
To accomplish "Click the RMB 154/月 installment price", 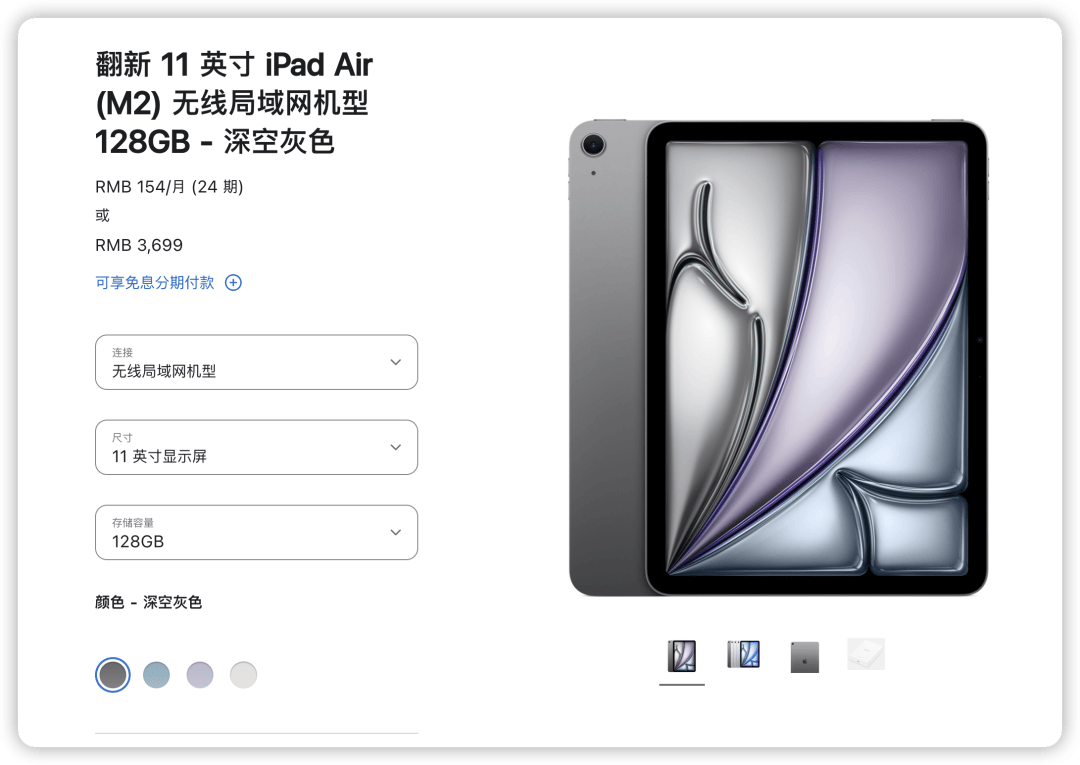I will [x=169, y=187].
